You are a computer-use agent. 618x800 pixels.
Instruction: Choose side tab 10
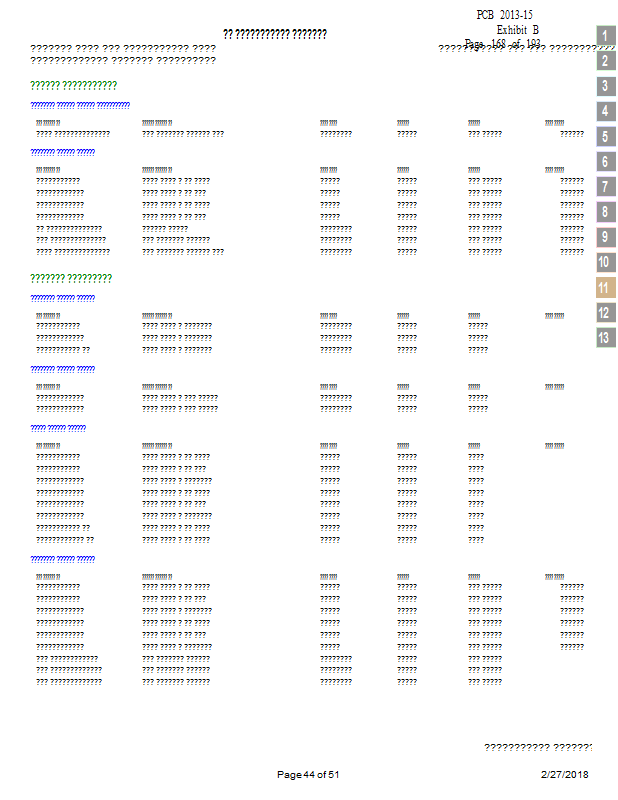tap(605, 263)
